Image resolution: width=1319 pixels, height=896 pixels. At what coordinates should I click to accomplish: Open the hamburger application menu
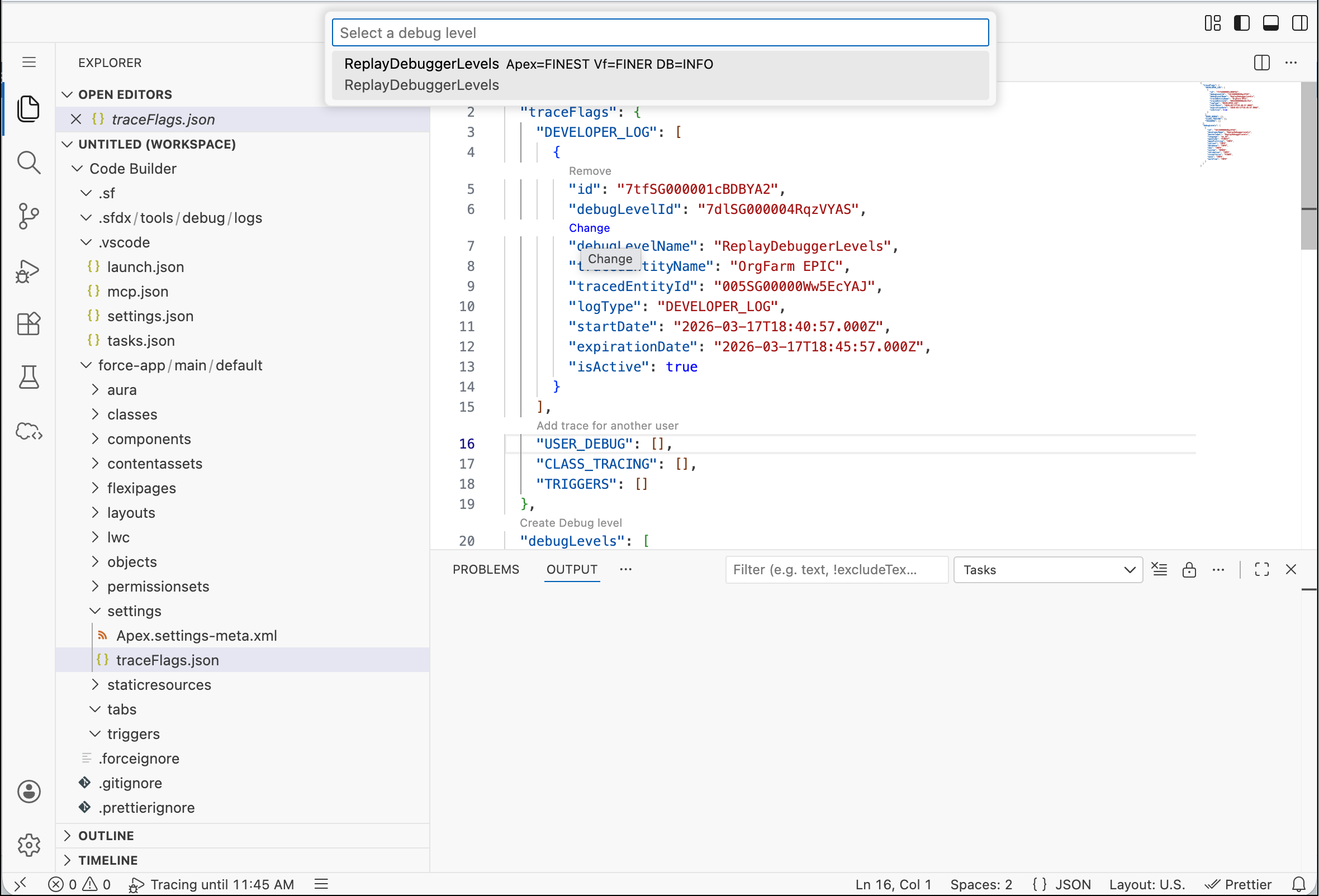tap(29, 63)
